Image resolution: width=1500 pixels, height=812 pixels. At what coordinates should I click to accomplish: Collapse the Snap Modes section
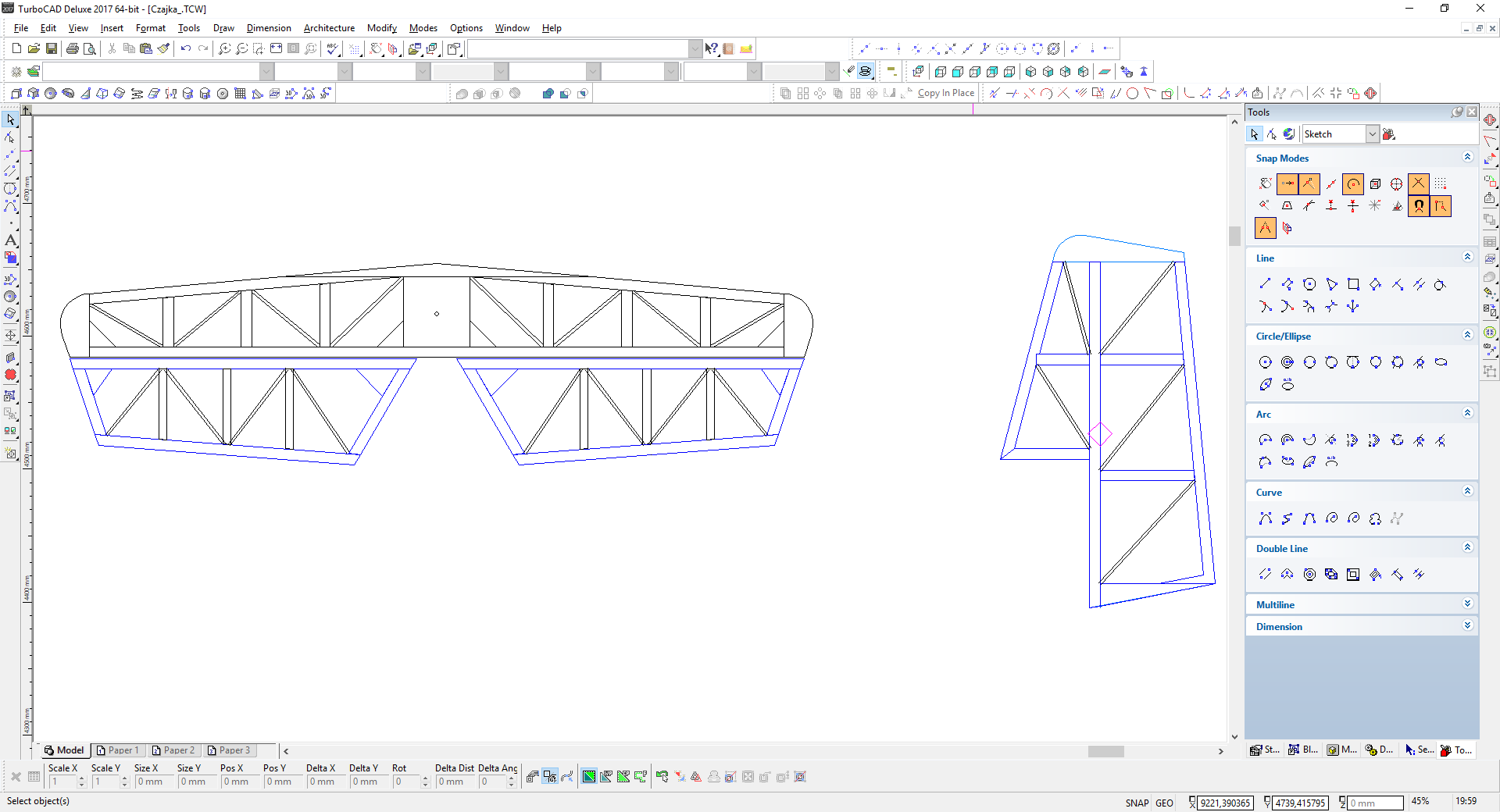tap(1467, 158)
